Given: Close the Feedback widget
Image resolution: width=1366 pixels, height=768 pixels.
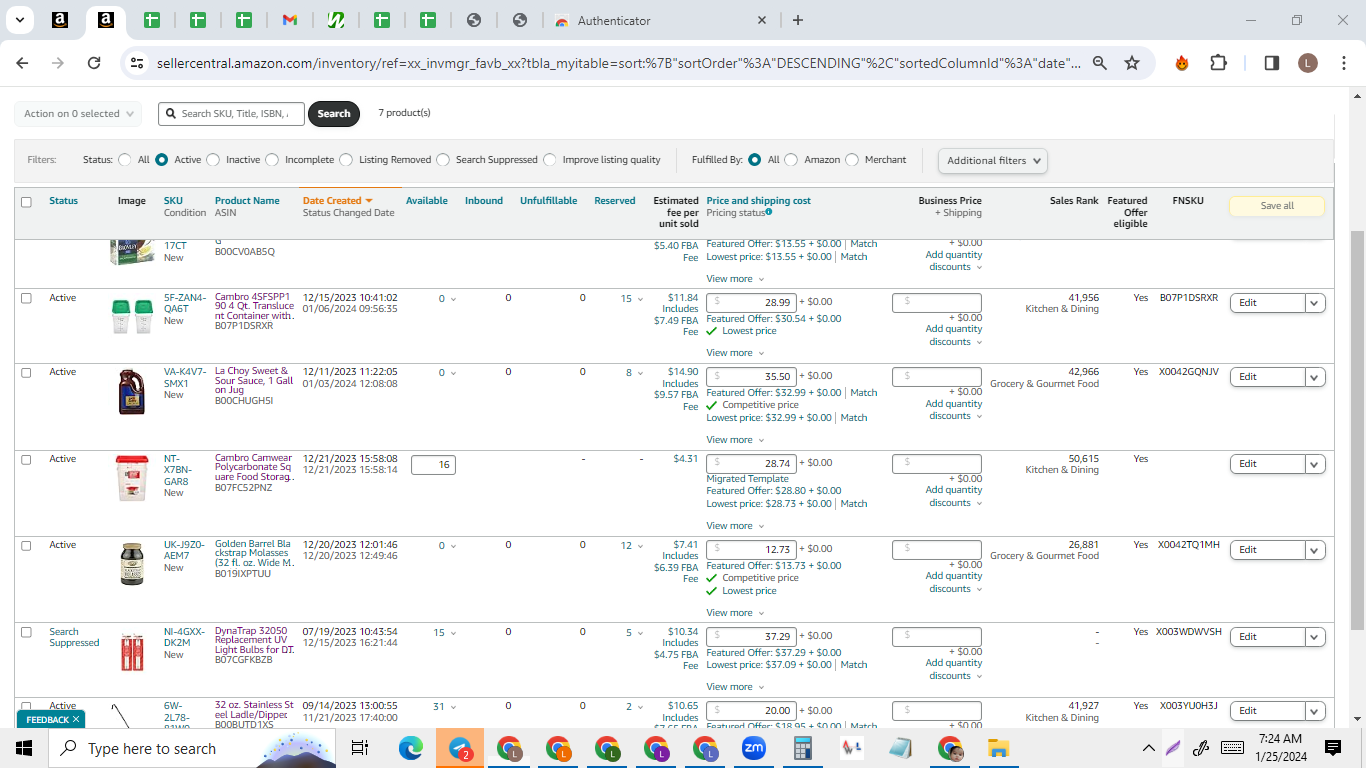Looking at the screenshot, I should pos(76,719).
